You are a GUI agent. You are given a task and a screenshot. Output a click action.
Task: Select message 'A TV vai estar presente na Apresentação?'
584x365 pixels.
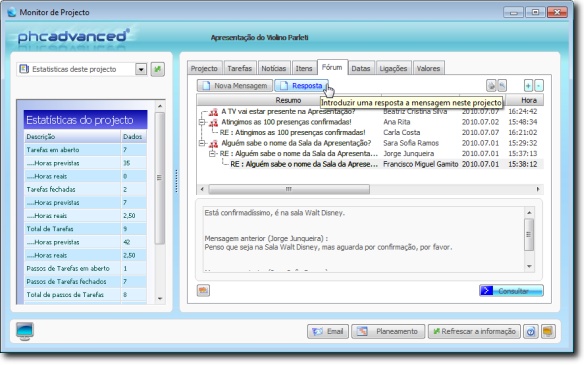coord(288,111)
